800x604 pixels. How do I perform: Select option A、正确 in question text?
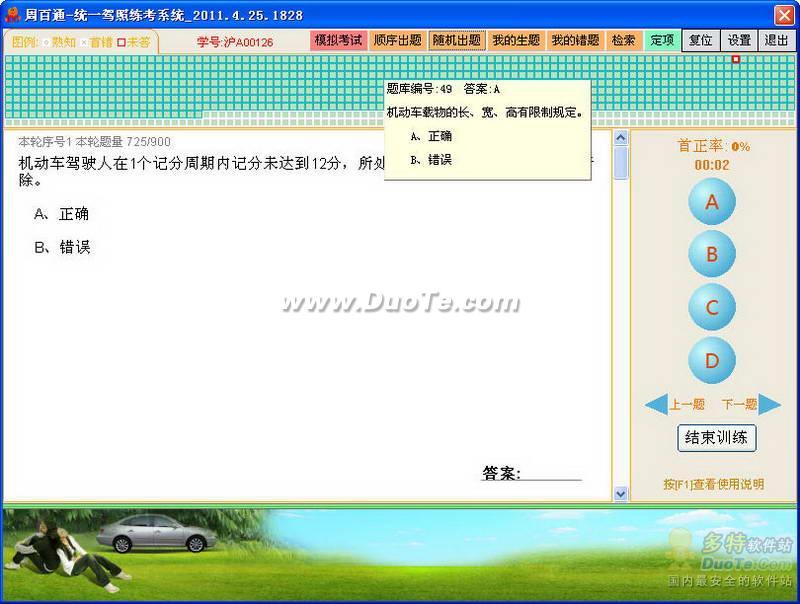click(61, 214)
